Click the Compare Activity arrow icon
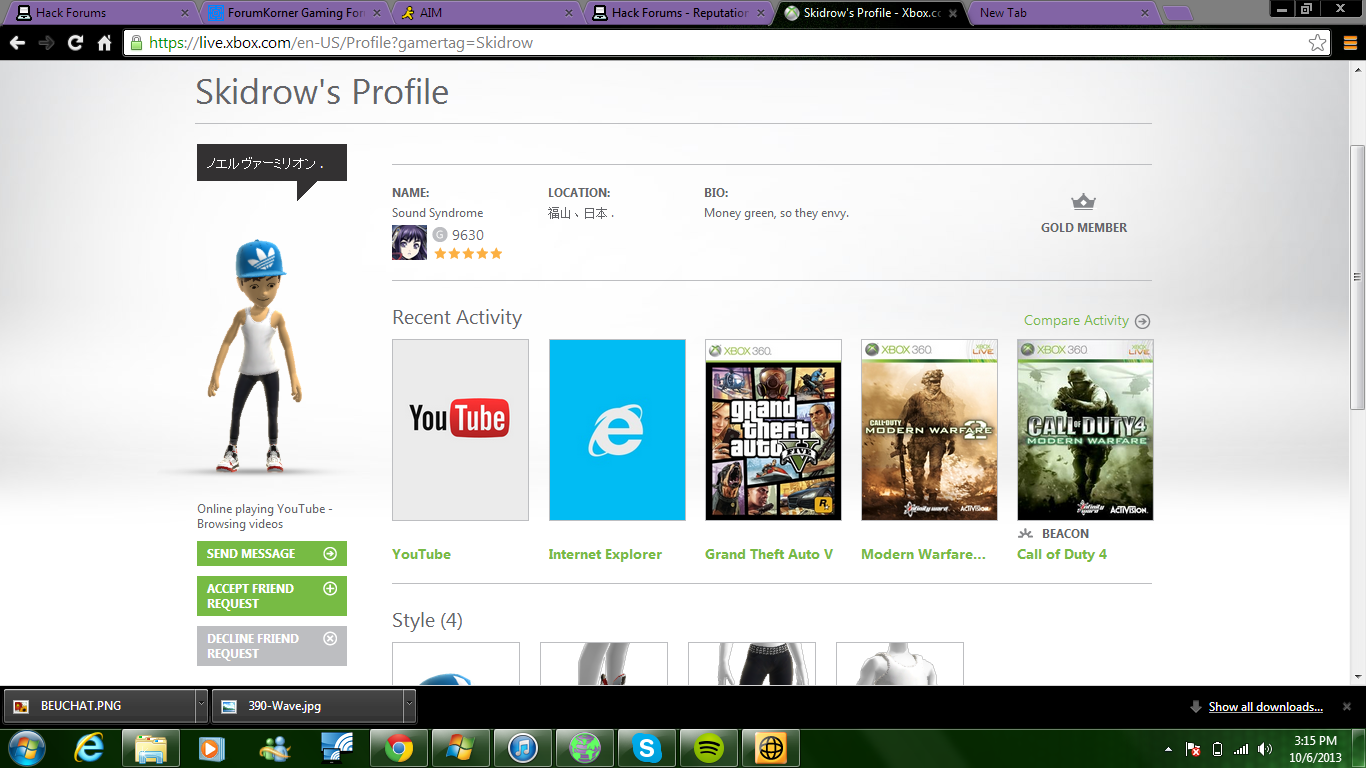The width and height of the screenshot is (1366, 768). point(1142,321)
